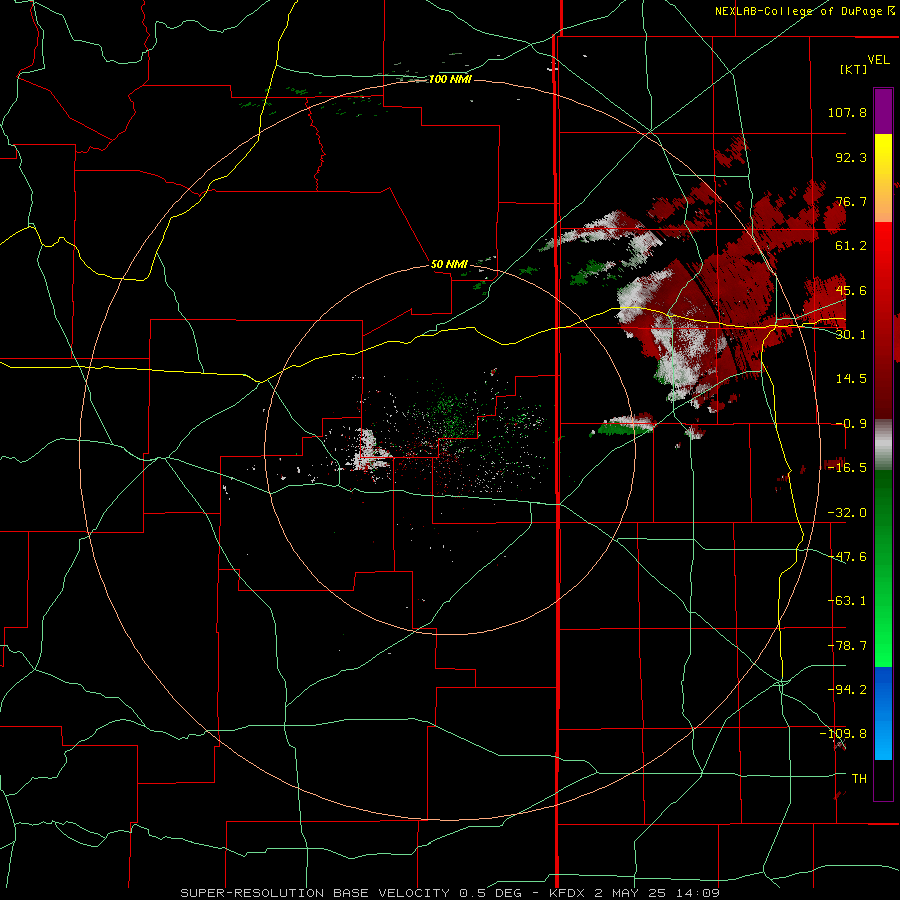900x900 pixels.
Task: Click the 50 NMI range ring label
Action: tap(449, 264)
